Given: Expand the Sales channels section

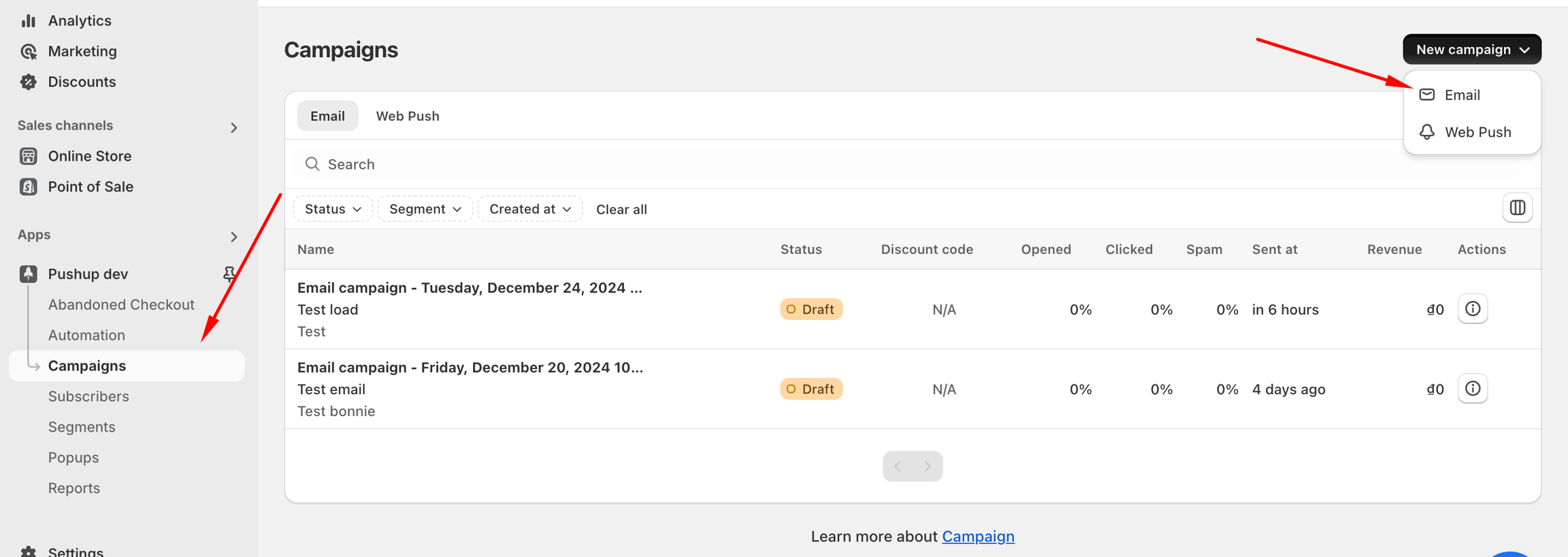Looking at the screenshot, I should coord(233,127).
